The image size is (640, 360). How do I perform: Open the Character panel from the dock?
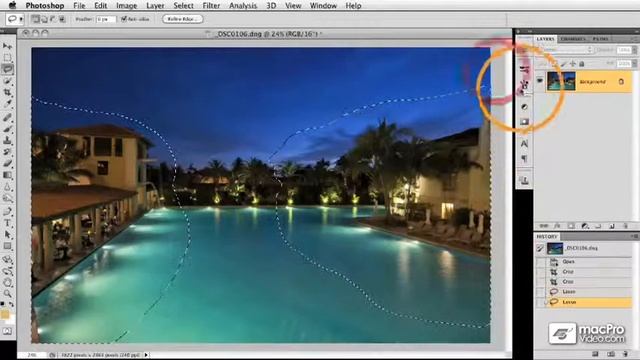[524, 144]
